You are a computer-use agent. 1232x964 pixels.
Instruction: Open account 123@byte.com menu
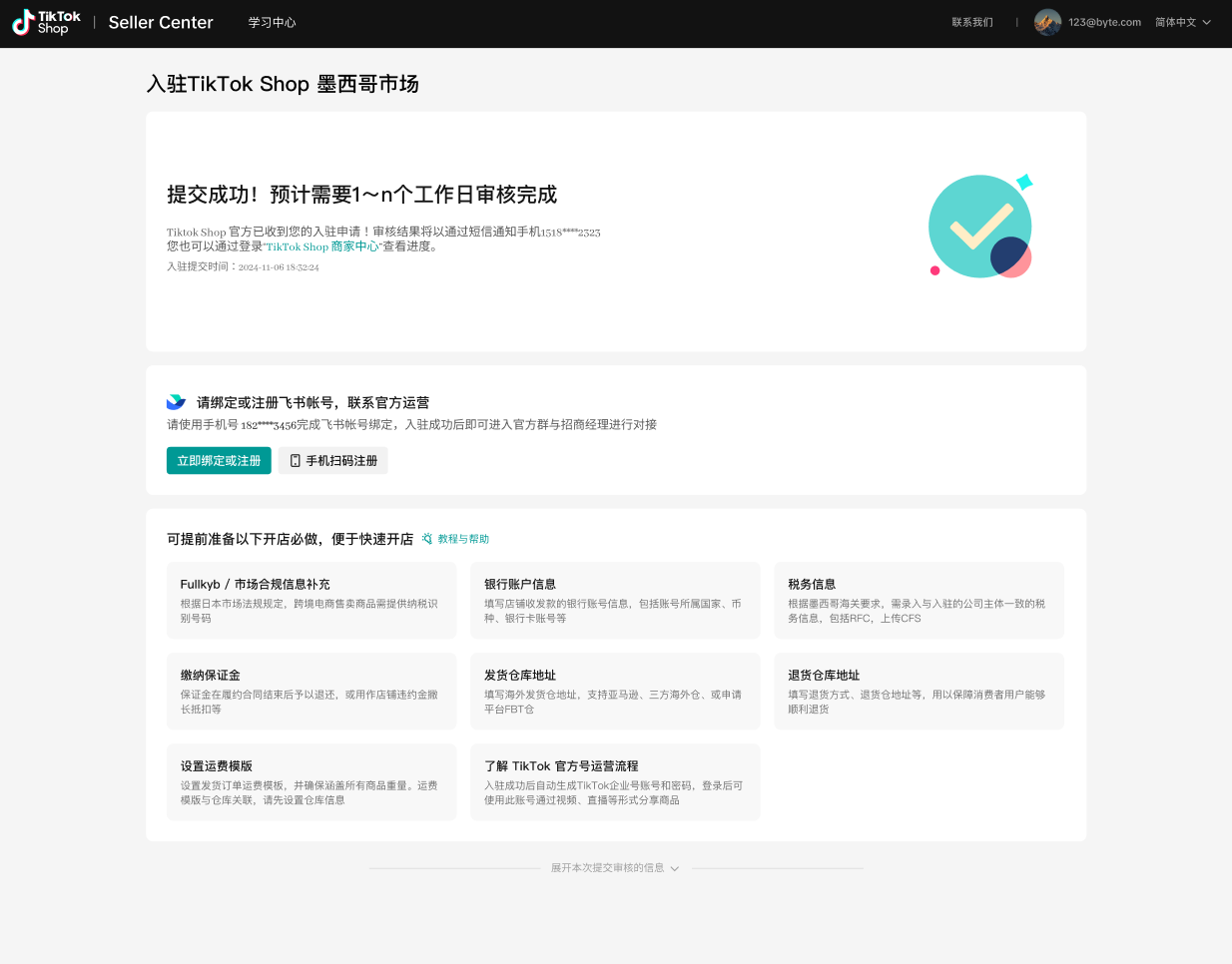click(1104, 22)
